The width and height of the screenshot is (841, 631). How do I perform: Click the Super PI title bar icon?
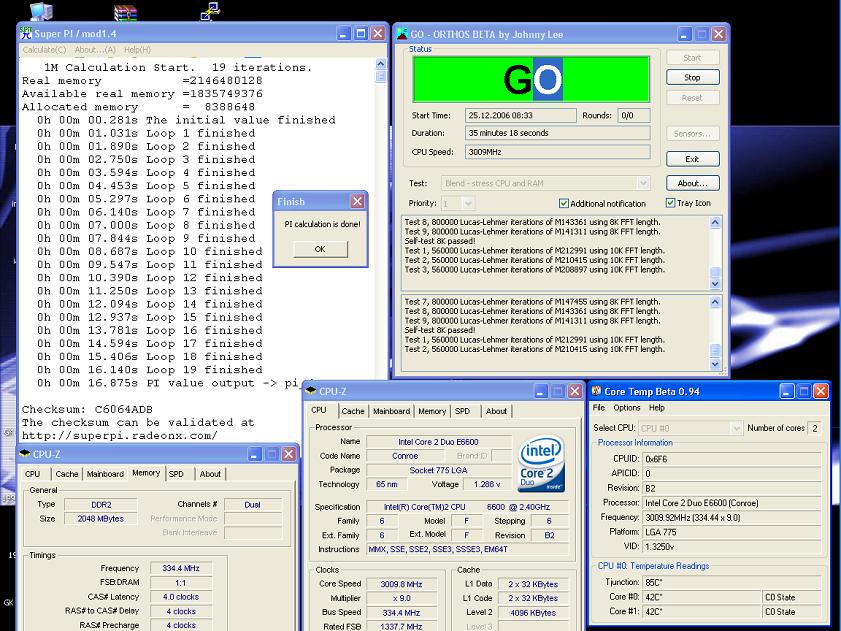coord(26,33)
